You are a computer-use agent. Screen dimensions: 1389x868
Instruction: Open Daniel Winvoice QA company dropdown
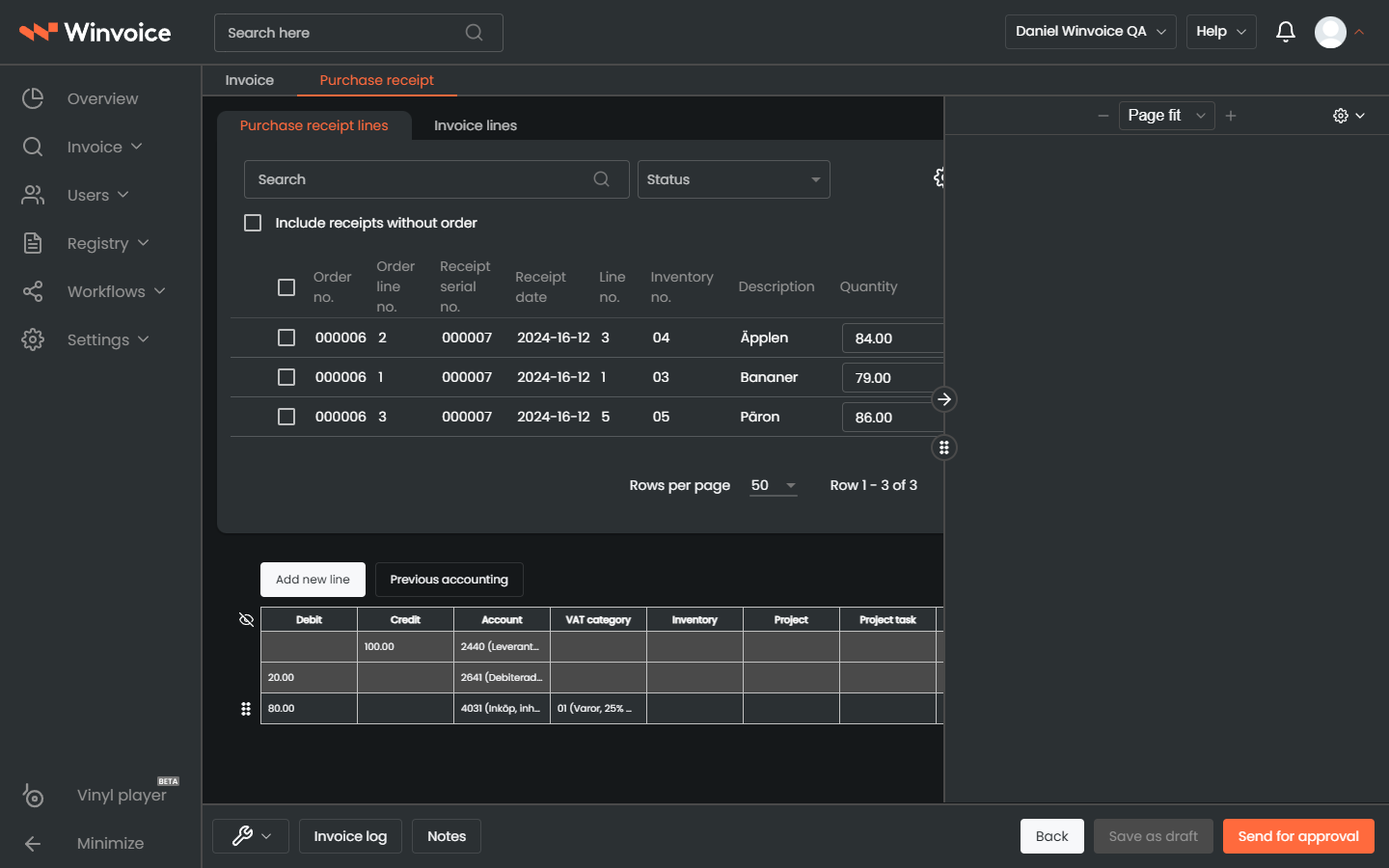click(1091, 32)
